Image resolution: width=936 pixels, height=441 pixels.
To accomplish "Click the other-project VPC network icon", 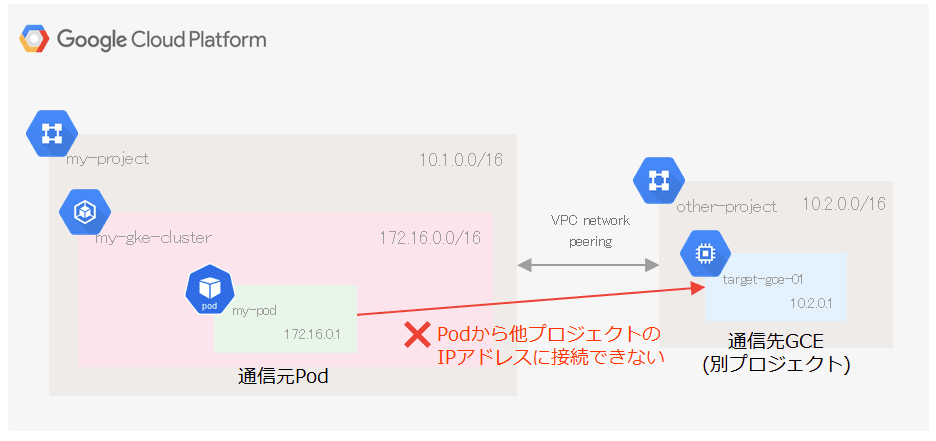I will 658,180.
